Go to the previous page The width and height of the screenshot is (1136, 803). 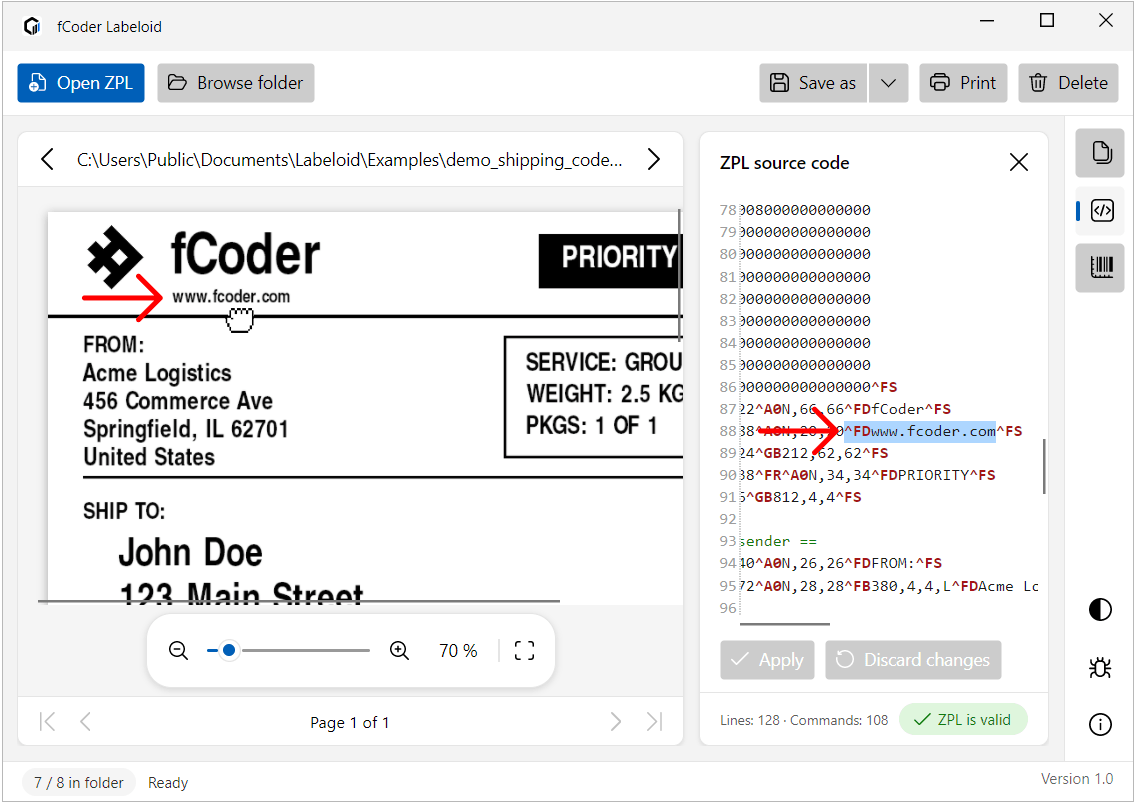click(x=85, y=722)
